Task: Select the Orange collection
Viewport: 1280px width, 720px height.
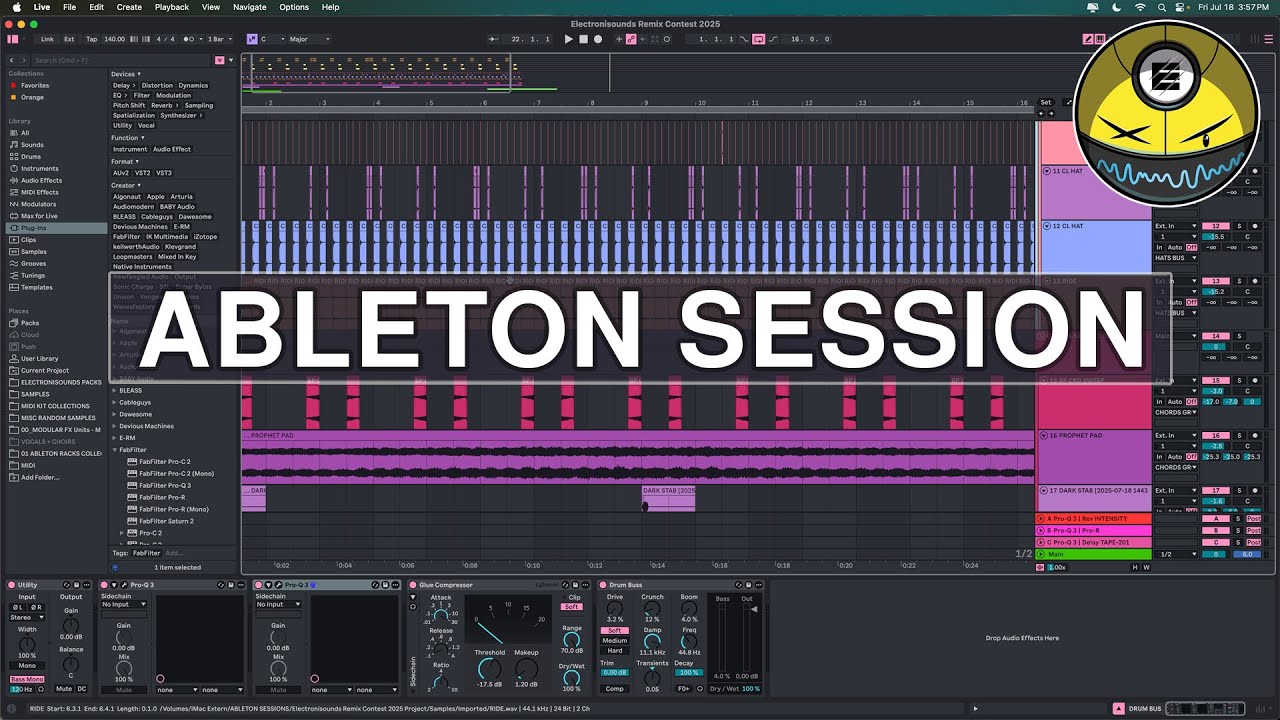Action: [32, 97]
